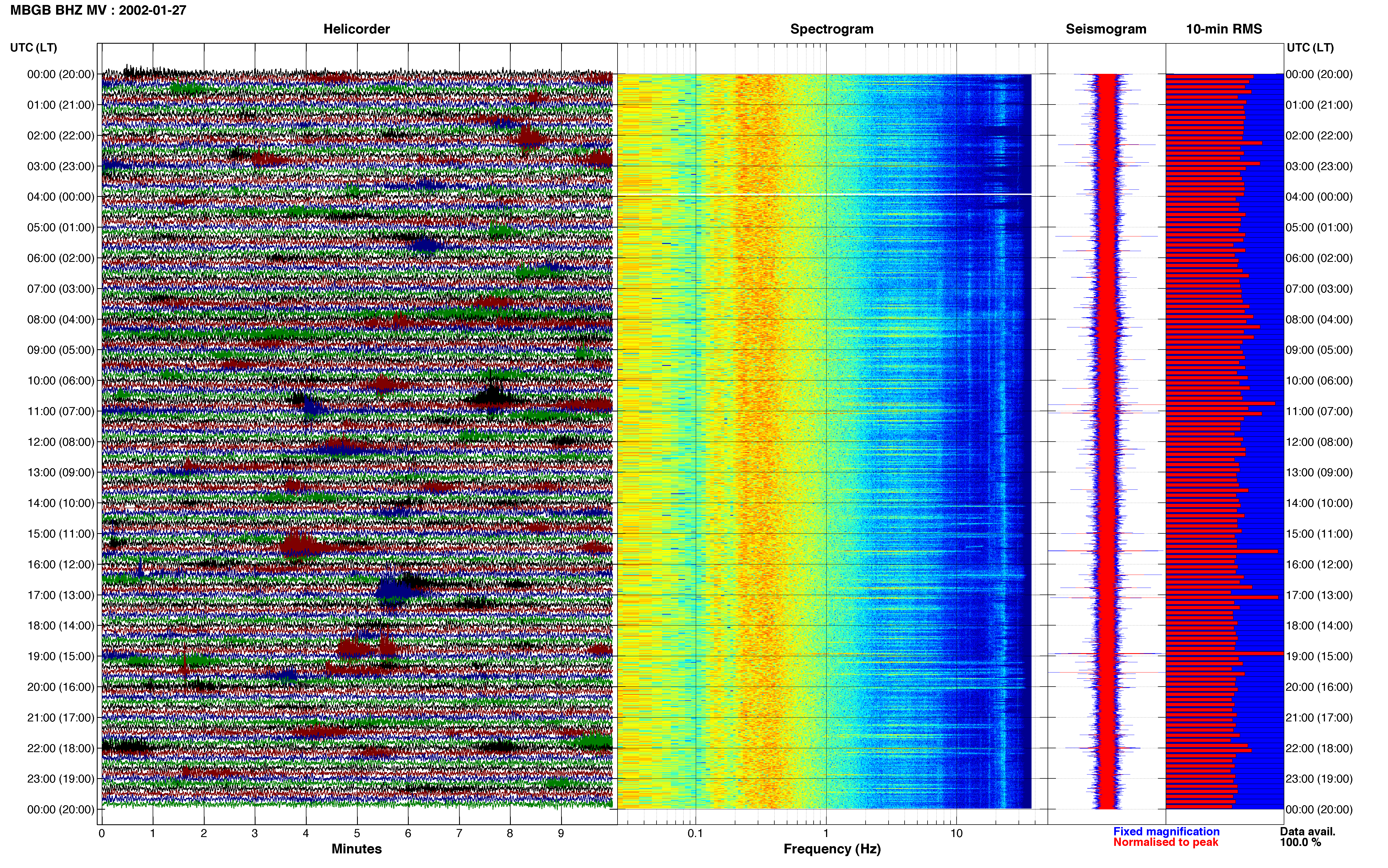Screen dimensions: 1388x868
Task: Click left time label '09:00 (05:00)'
Action: tap(61, 350)
